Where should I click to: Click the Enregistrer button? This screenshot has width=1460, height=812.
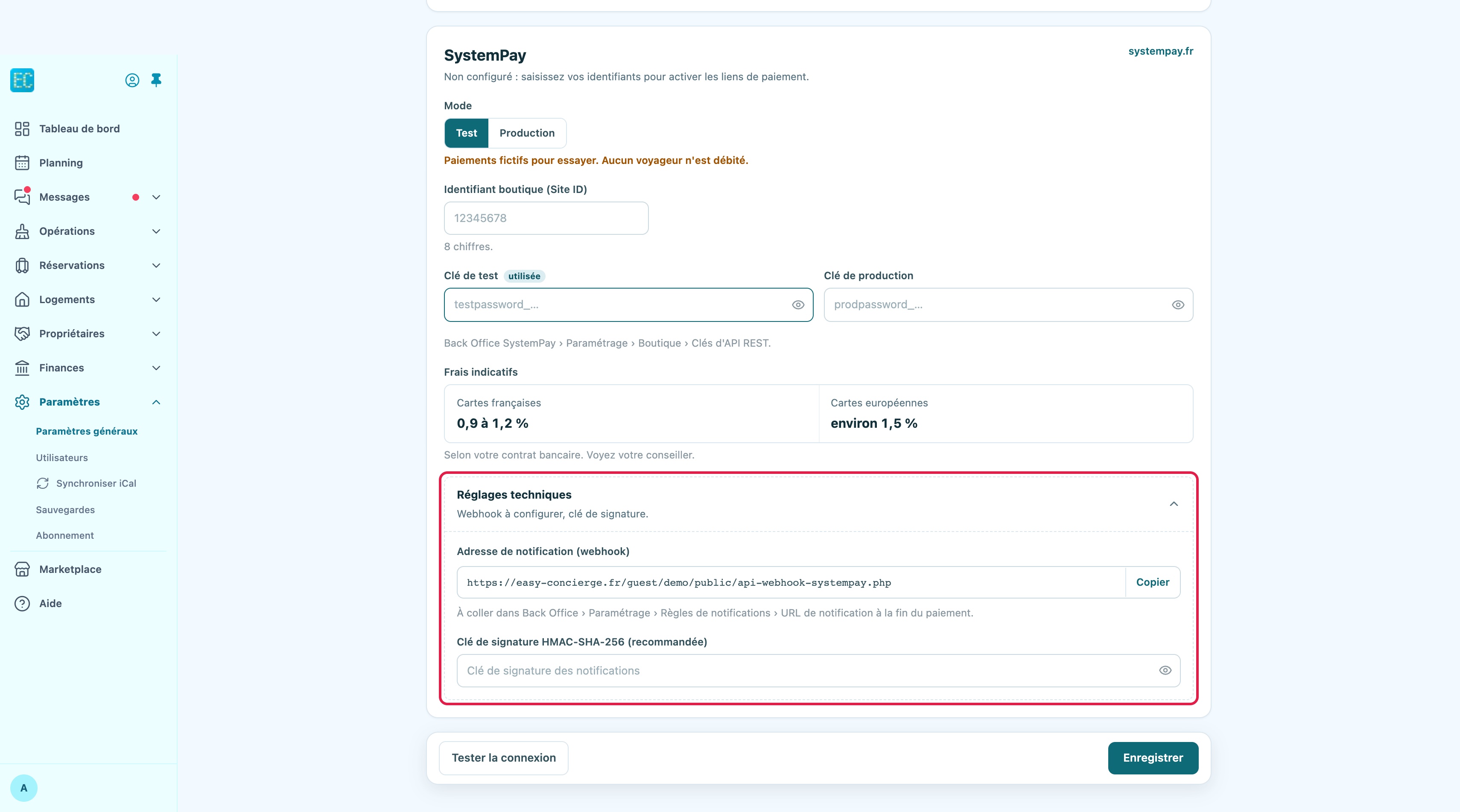[x=1153, y=758]
